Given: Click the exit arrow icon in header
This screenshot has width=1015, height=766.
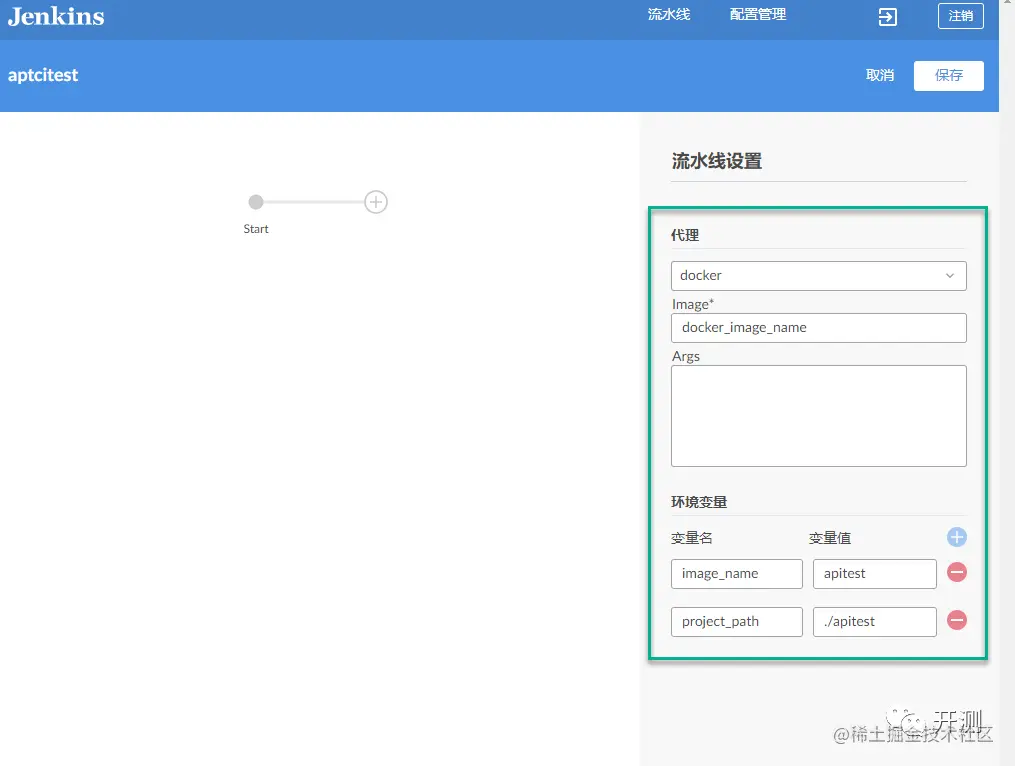Looking at the screenshot, I should (x=887, y=17).
